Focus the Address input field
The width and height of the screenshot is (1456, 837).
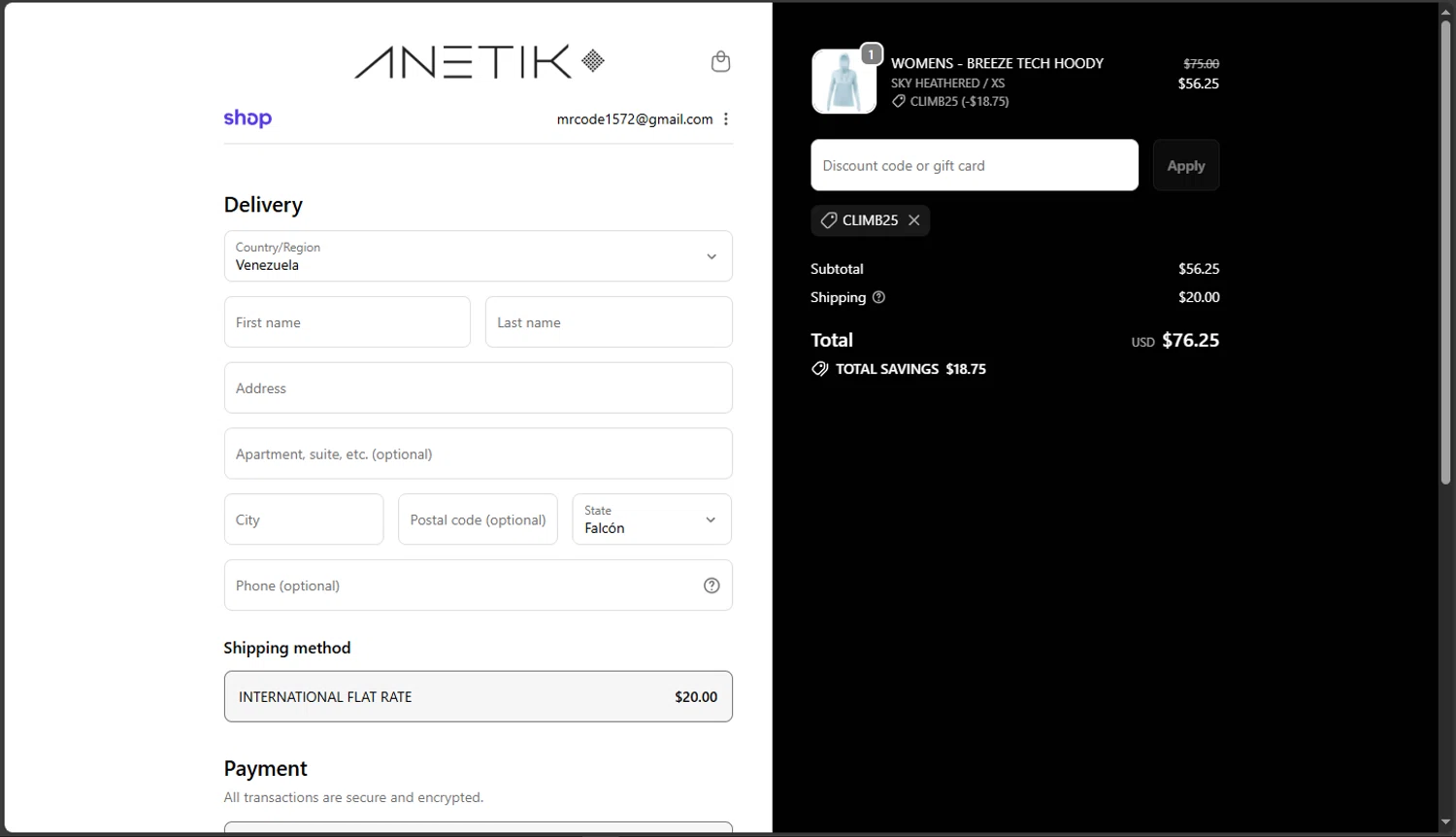(479, 388)
